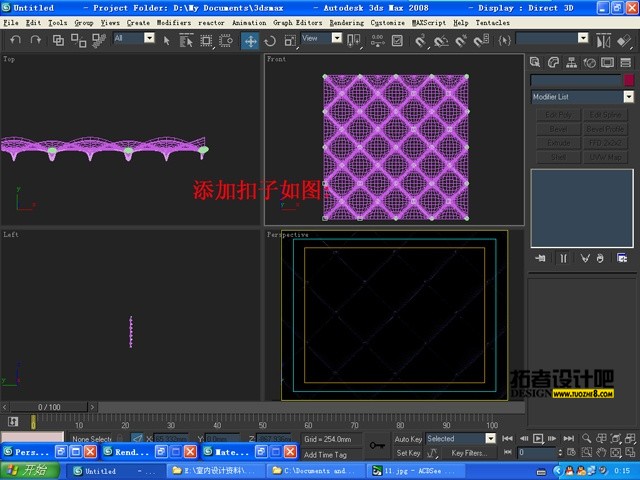This screenshot has width=640, height=480.
Task: Click Go to End playback button
Action: (x=569, y=438)
